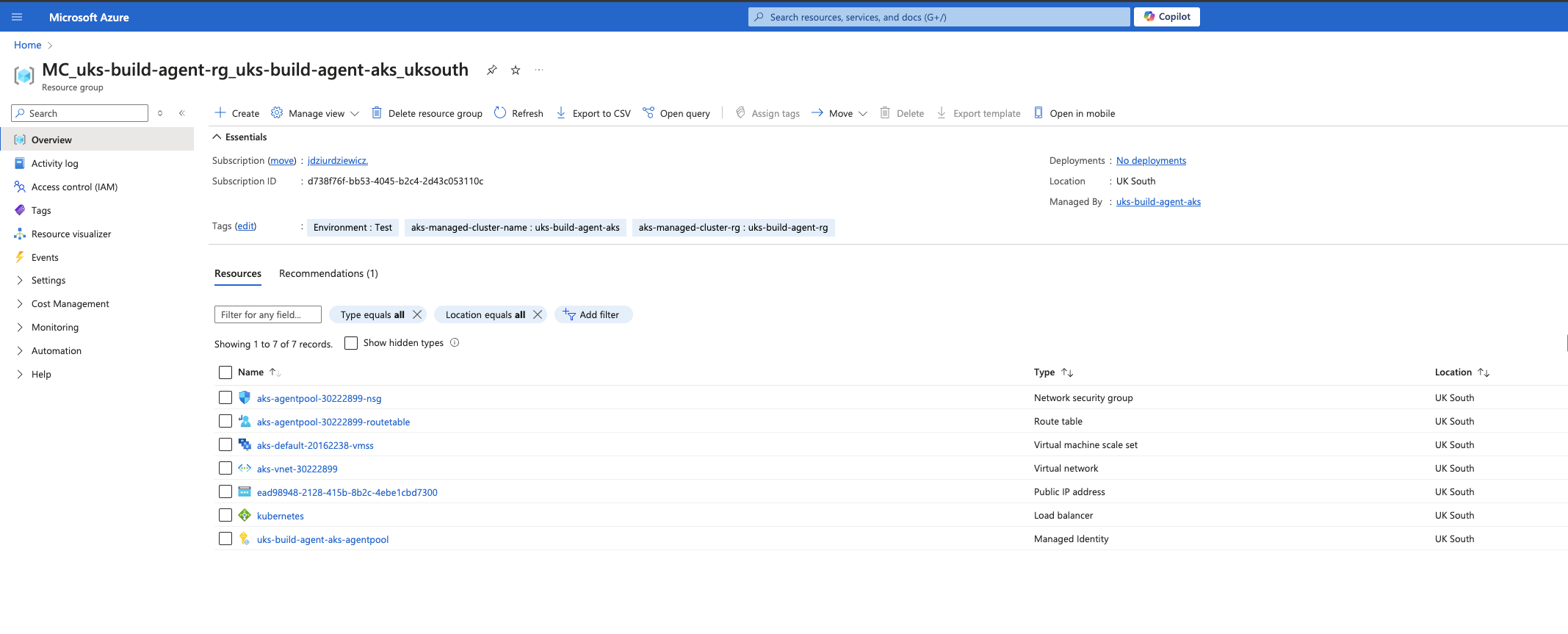The height and width of the screenshot is (634, 1568).
Task: Expand the Cost Management section
Action: pyautogui.click(x=20, y=303)
